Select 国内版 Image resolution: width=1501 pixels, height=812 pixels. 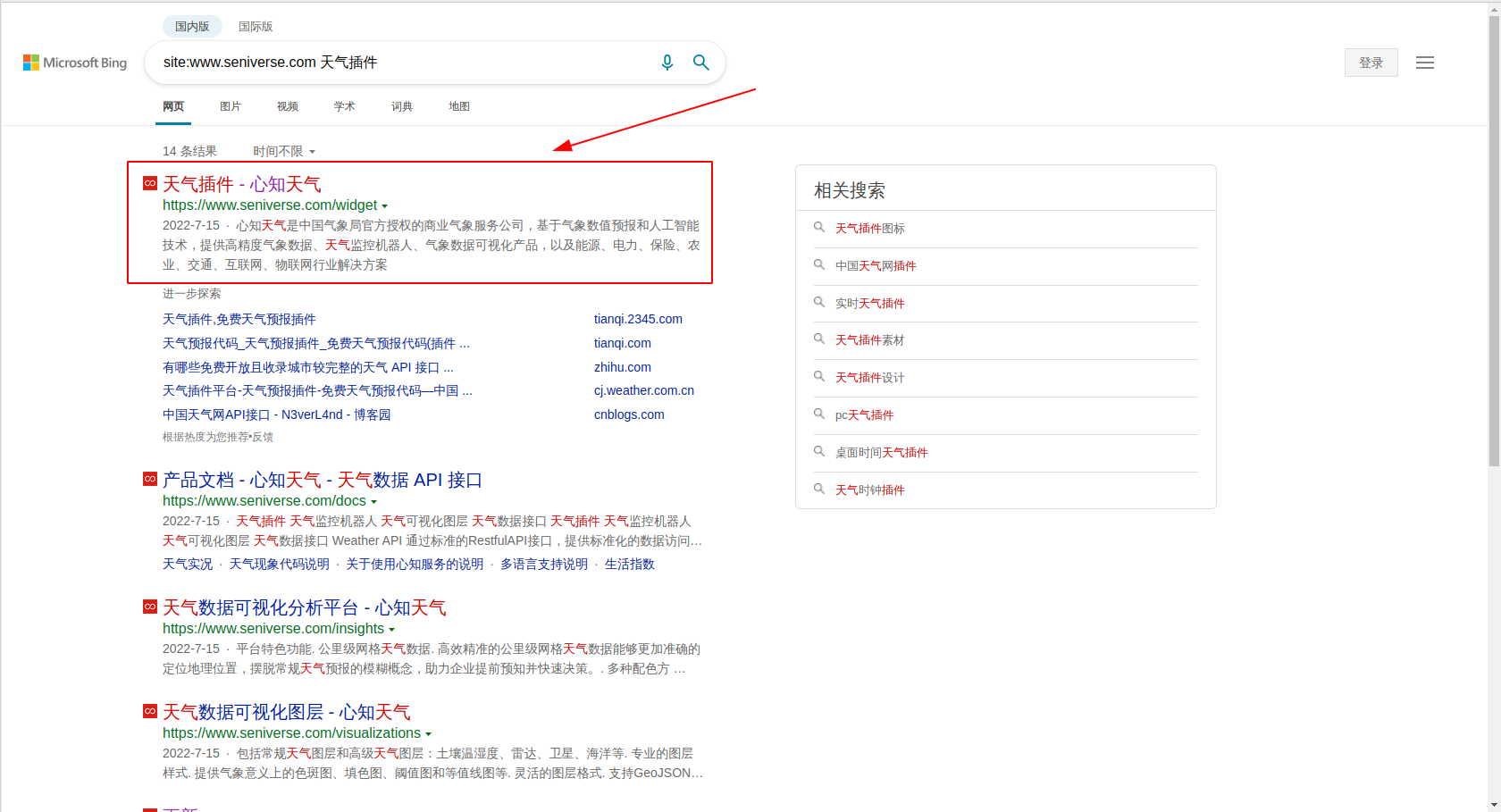point(192,26)
